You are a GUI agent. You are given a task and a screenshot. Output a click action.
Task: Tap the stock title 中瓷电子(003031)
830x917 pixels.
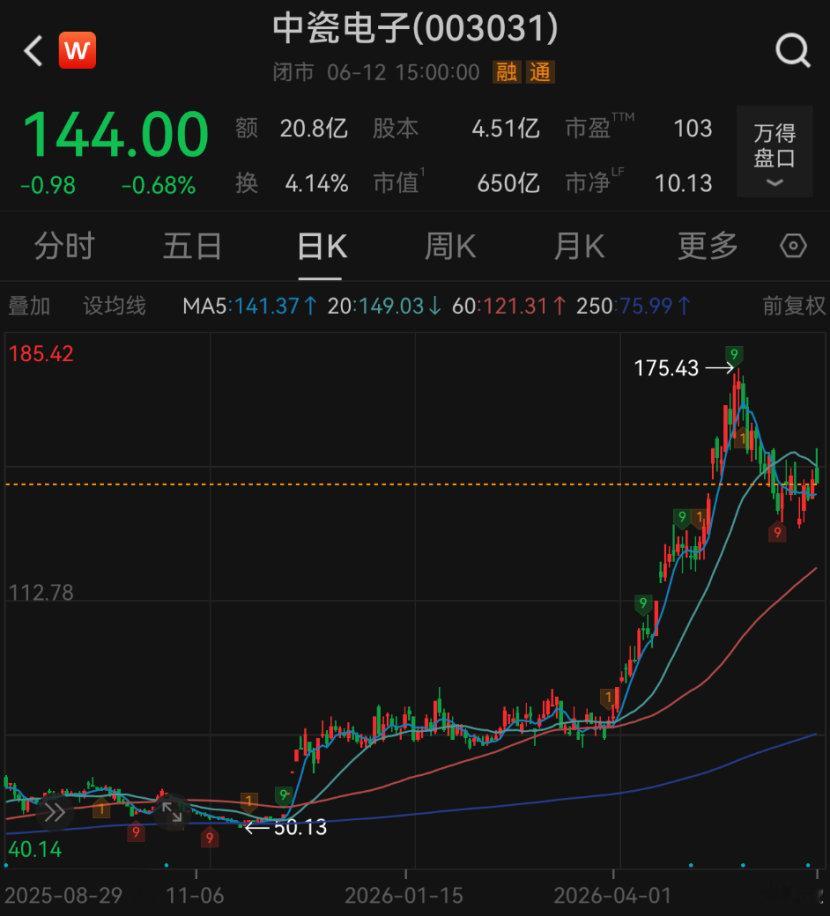[x=415, y=28]
